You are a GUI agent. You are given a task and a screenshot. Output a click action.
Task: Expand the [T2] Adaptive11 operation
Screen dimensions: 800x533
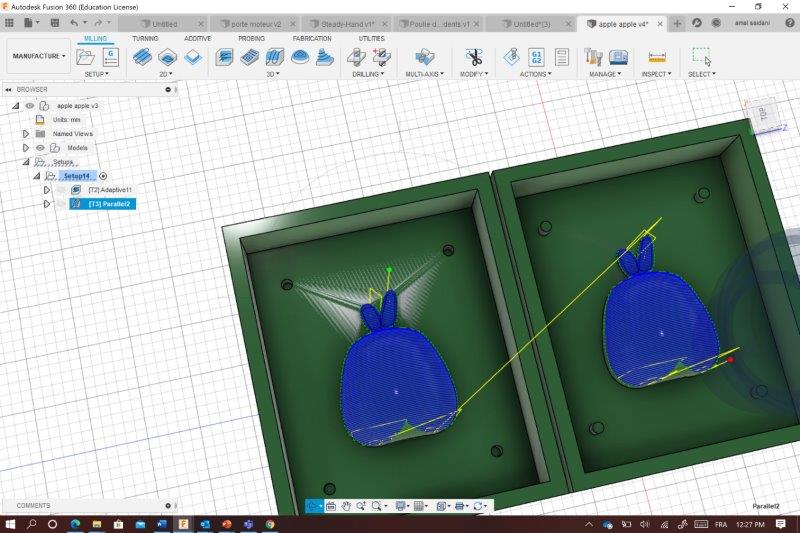46,190
